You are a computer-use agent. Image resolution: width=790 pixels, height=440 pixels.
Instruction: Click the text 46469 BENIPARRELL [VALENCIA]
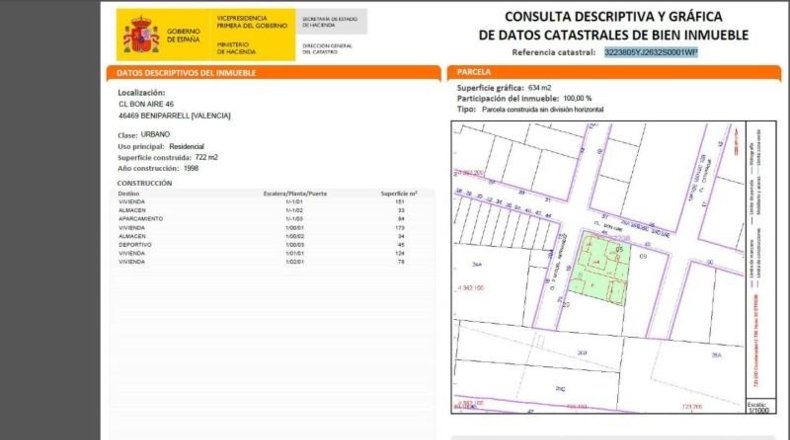click(x=174, y=116)
